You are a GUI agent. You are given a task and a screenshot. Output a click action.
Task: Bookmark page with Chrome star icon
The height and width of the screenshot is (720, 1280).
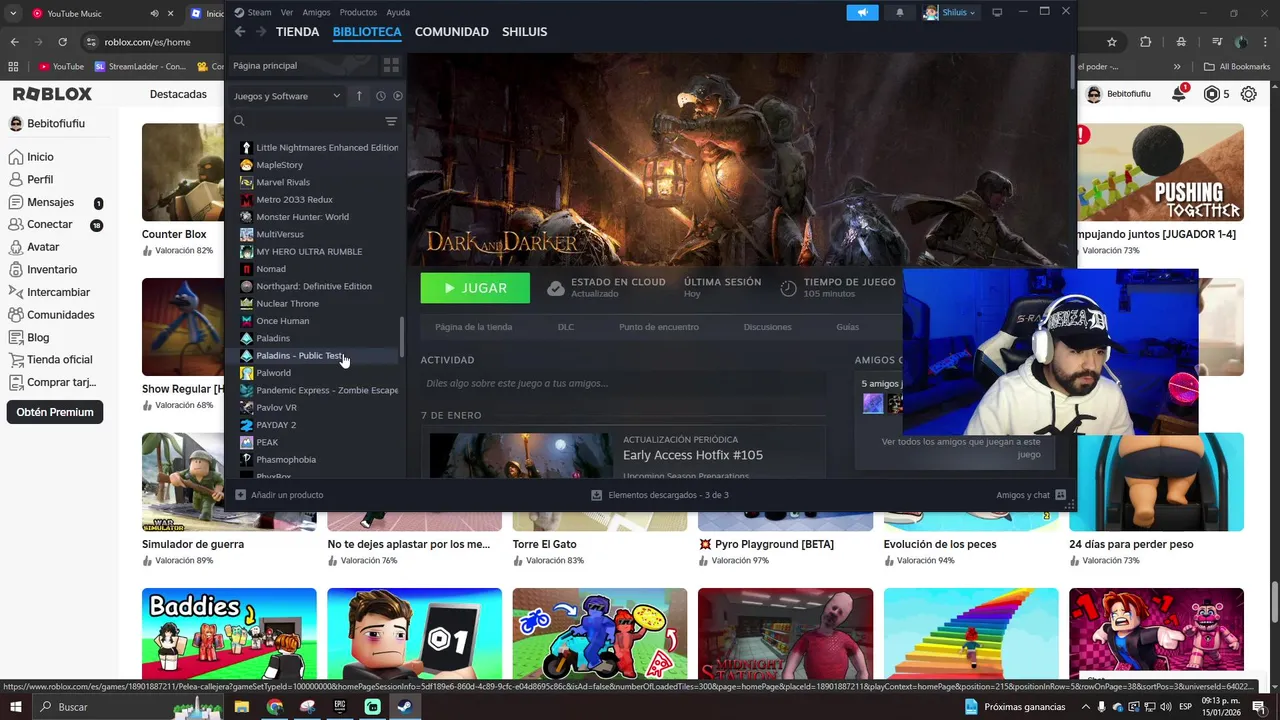click(x=1112, y=42)
